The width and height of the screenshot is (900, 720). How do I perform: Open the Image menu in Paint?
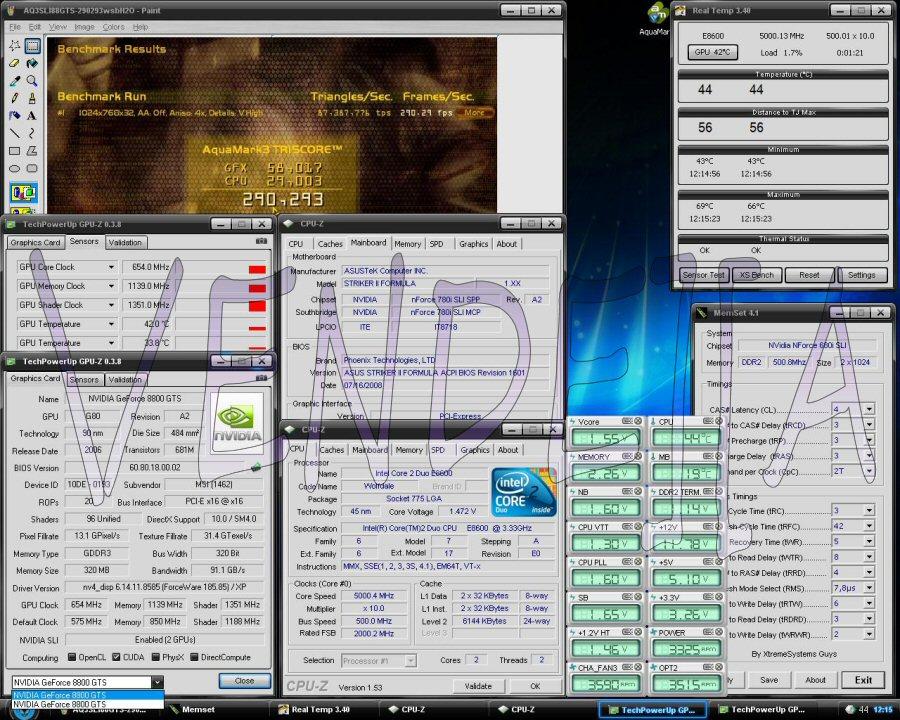84,27
